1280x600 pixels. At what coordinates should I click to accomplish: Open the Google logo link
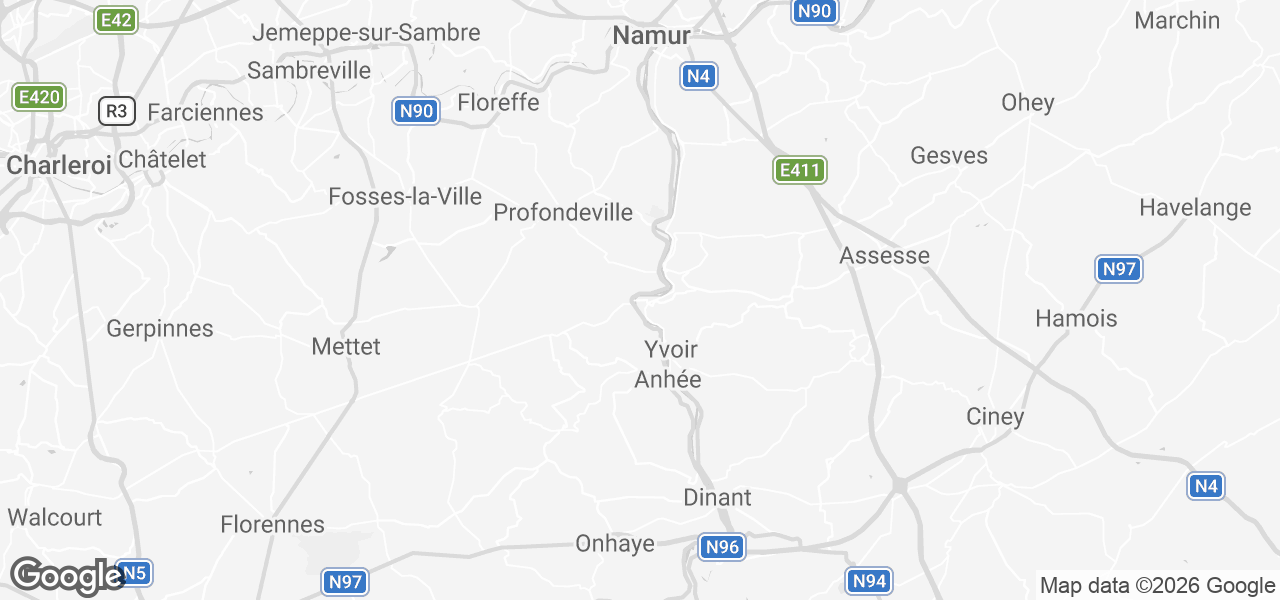click(x=67, y=576)
